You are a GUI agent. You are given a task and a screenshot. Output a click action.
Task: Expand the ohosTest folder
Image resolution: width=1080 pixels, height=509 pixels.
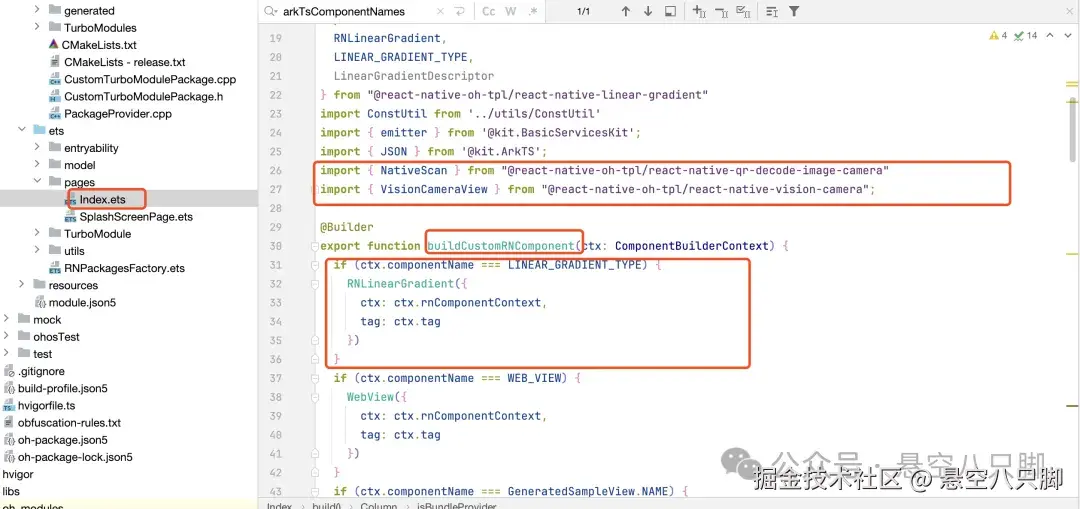pyautogui.click(x=6, y=336)
